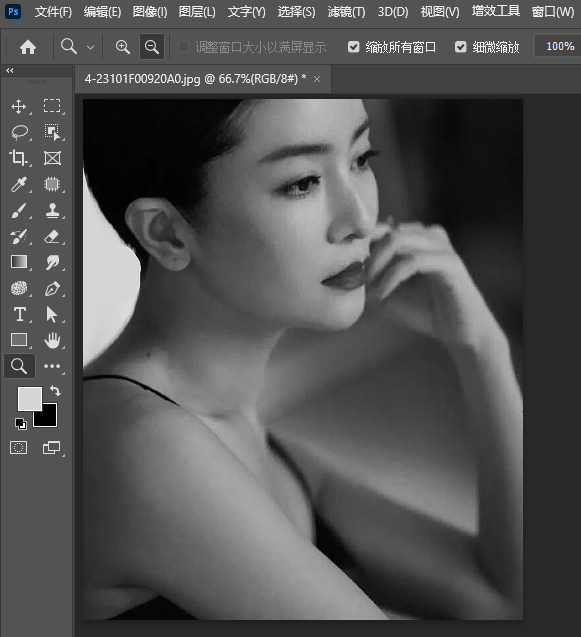Click the Photoshop Ps logo
This screenshot has width=581, height=637.
(13, 11)
